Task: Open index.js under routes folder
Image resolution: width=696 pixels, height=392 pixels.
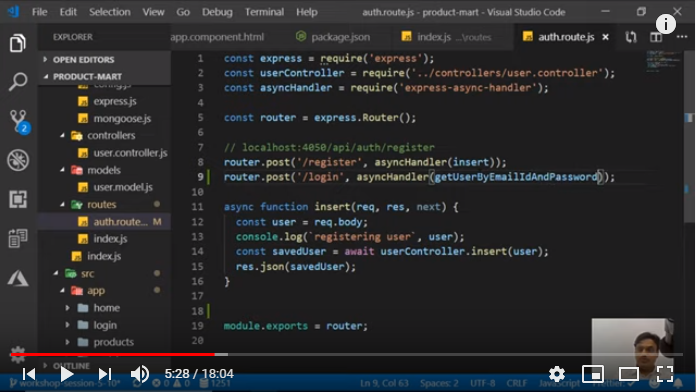Action: pos(110,239)
